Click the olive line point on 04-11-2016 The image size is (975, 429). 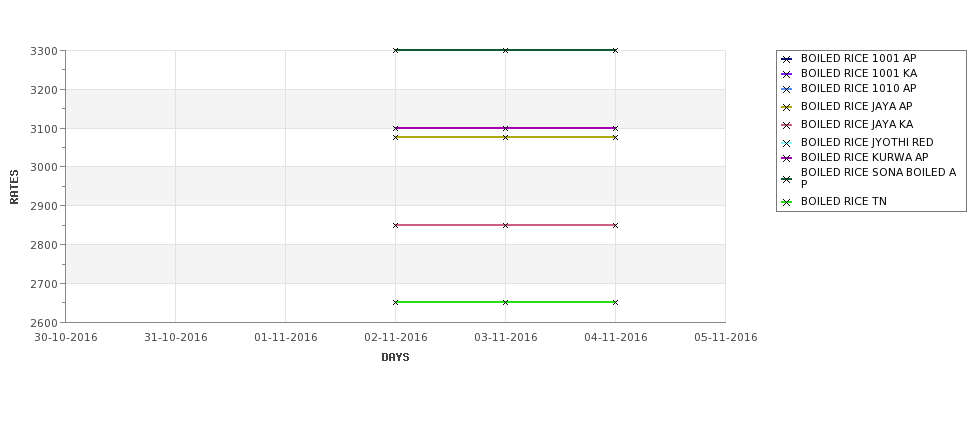point(616,137)
